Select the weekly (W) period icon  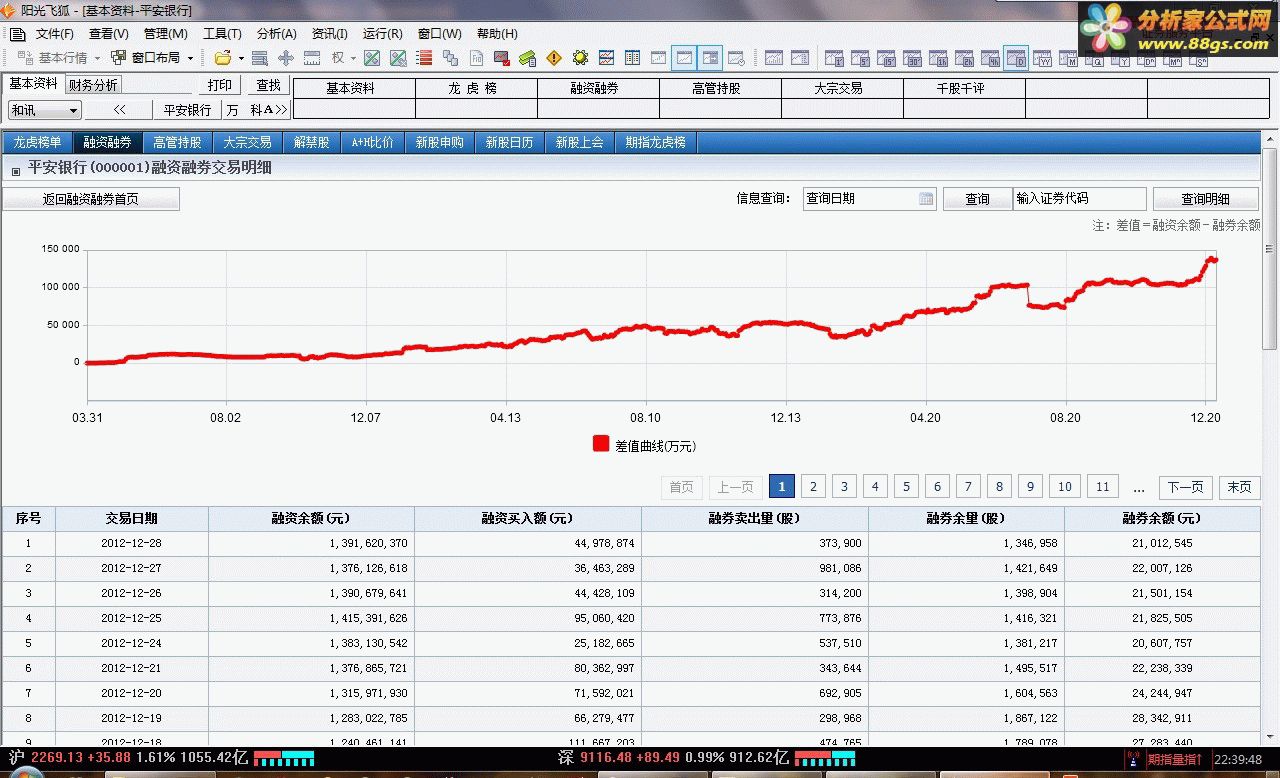pos(1043,58)
